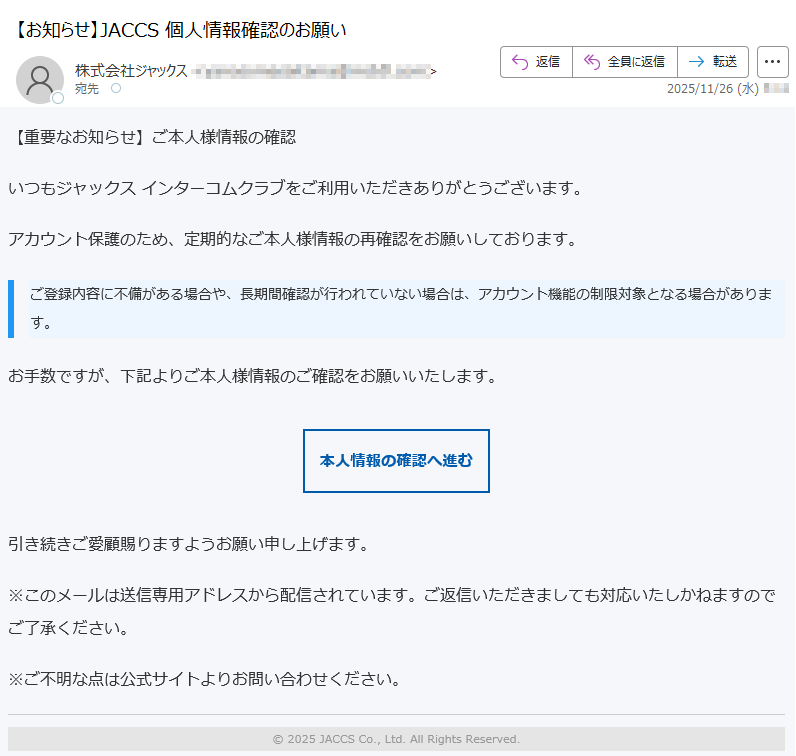
Task: Click the sender name 株式会社ジャックス
Action: (x=130, y=71)
